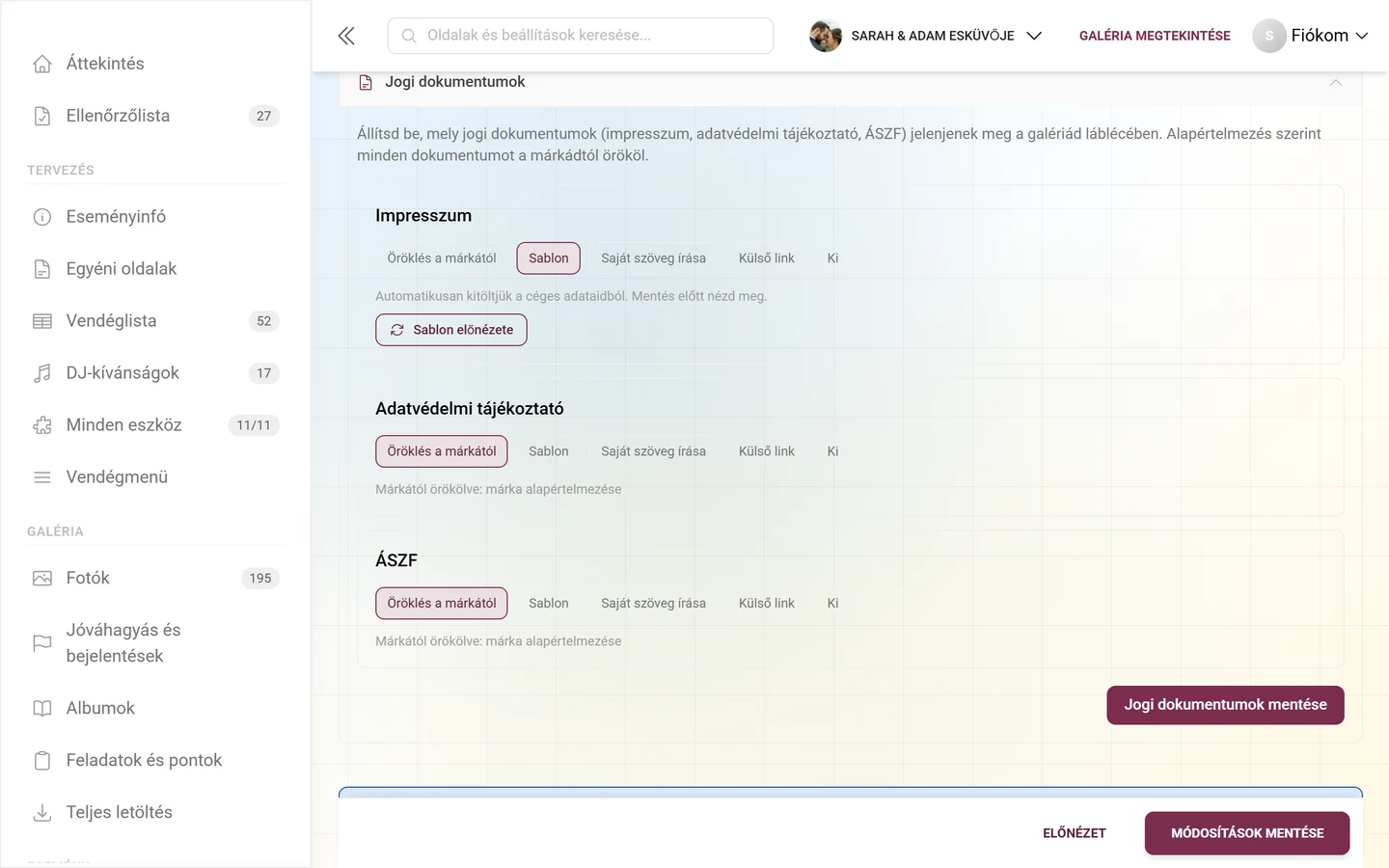Open Ellenőrzőlista in sidebar
The image size is (1389, 868).
155,116
